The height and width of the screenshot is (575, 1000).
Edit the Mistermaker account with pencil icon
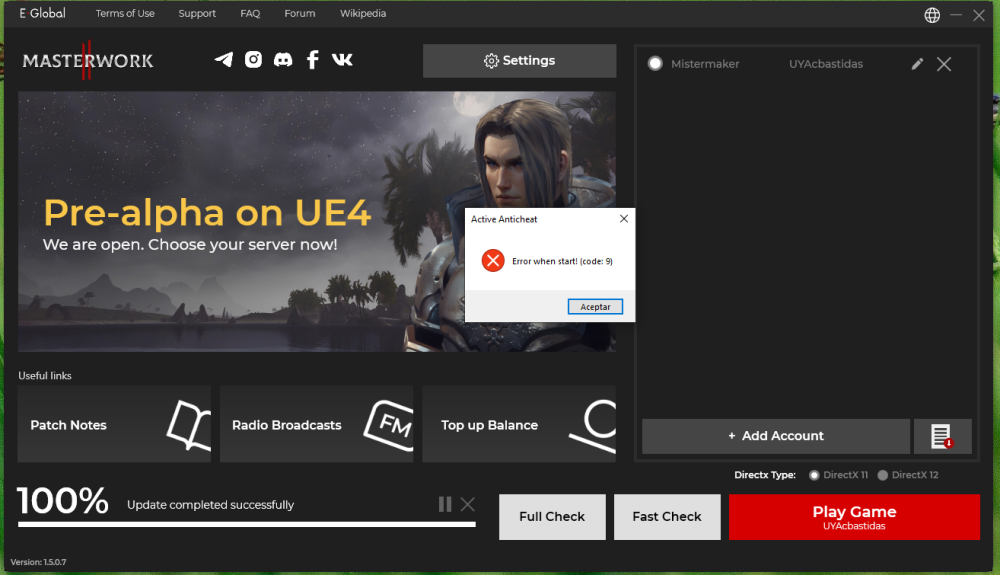(x=917, y=64)
